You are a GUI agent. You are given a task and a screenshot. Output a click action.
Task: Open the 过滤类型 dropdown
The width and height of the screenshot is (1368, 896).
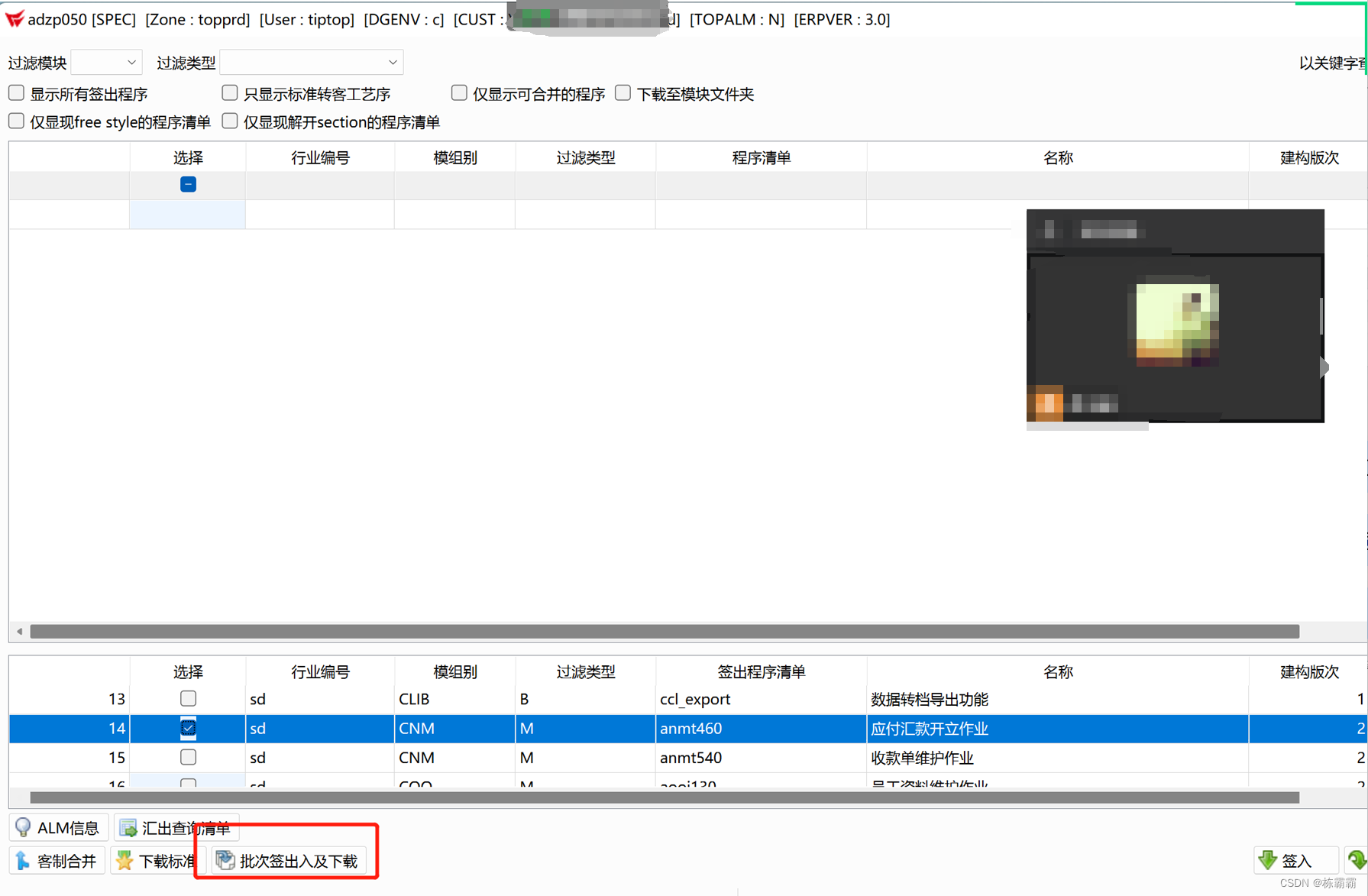coord(311,63)
